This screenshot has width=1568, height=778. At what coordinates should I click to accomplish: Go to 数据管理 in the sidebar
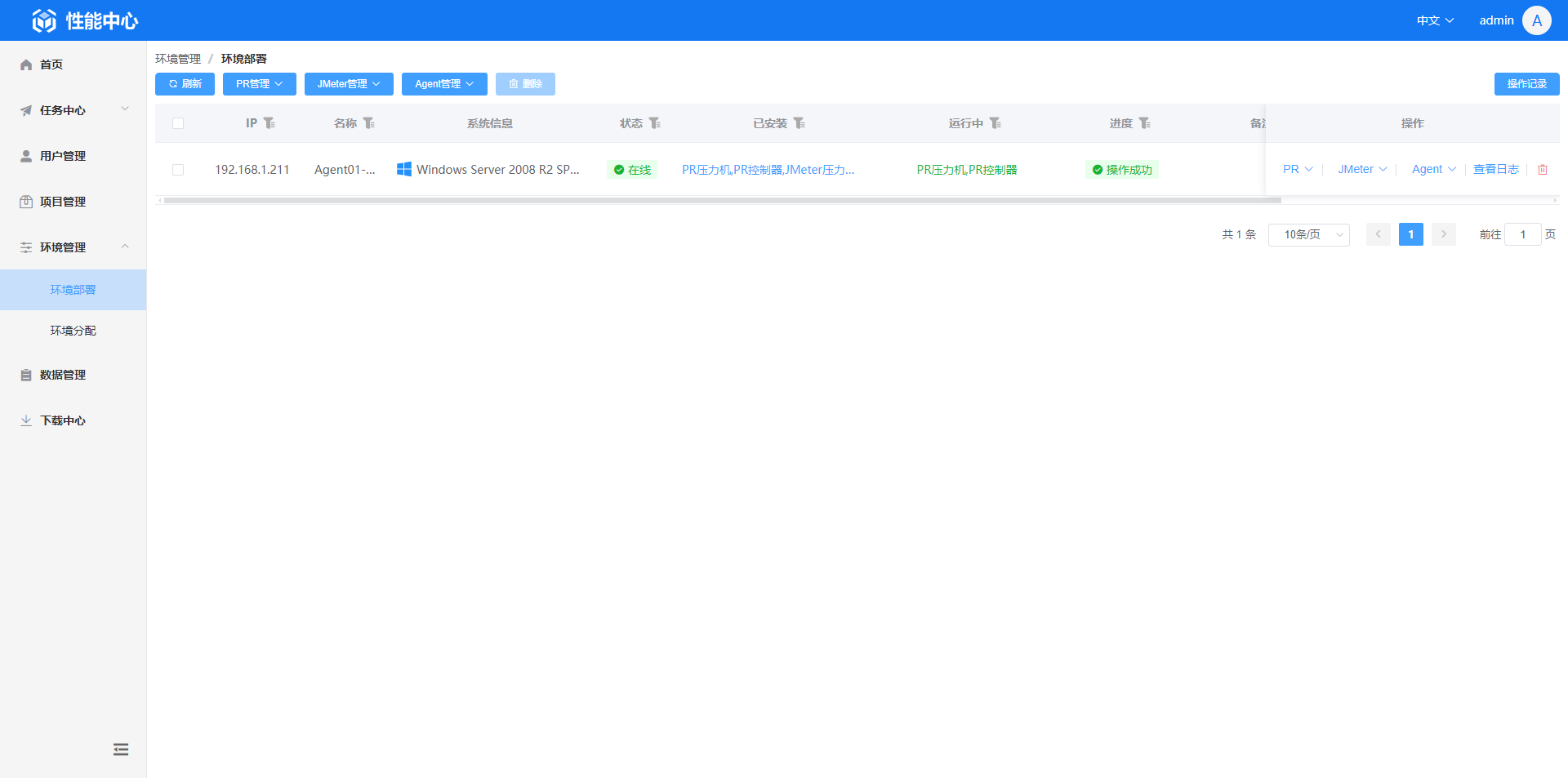pyautogui.click(x=63, y=375)
